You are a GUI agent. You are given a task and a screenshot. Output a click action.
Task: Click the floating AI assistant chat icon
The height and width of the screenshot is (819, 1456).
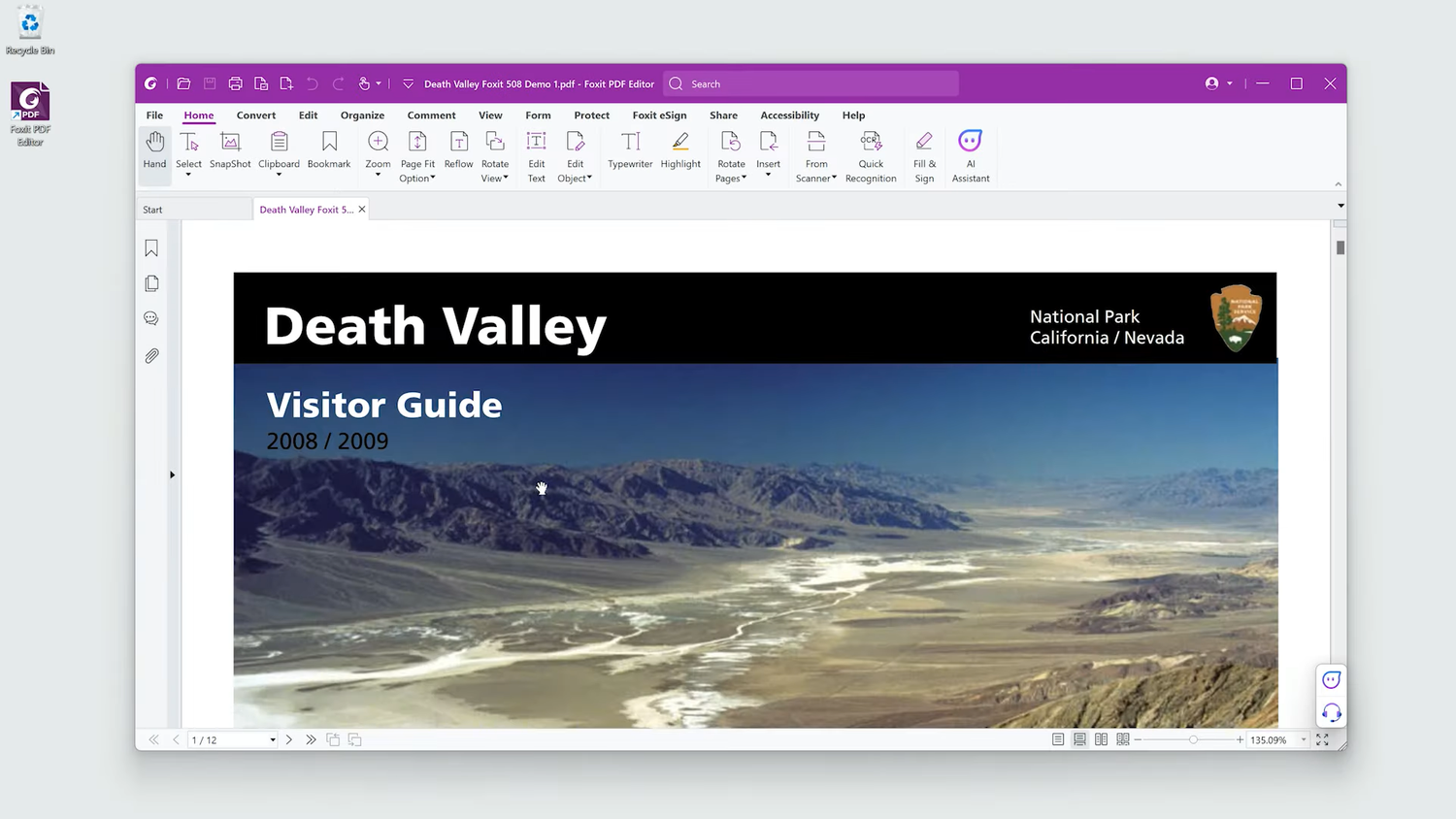1332,679
